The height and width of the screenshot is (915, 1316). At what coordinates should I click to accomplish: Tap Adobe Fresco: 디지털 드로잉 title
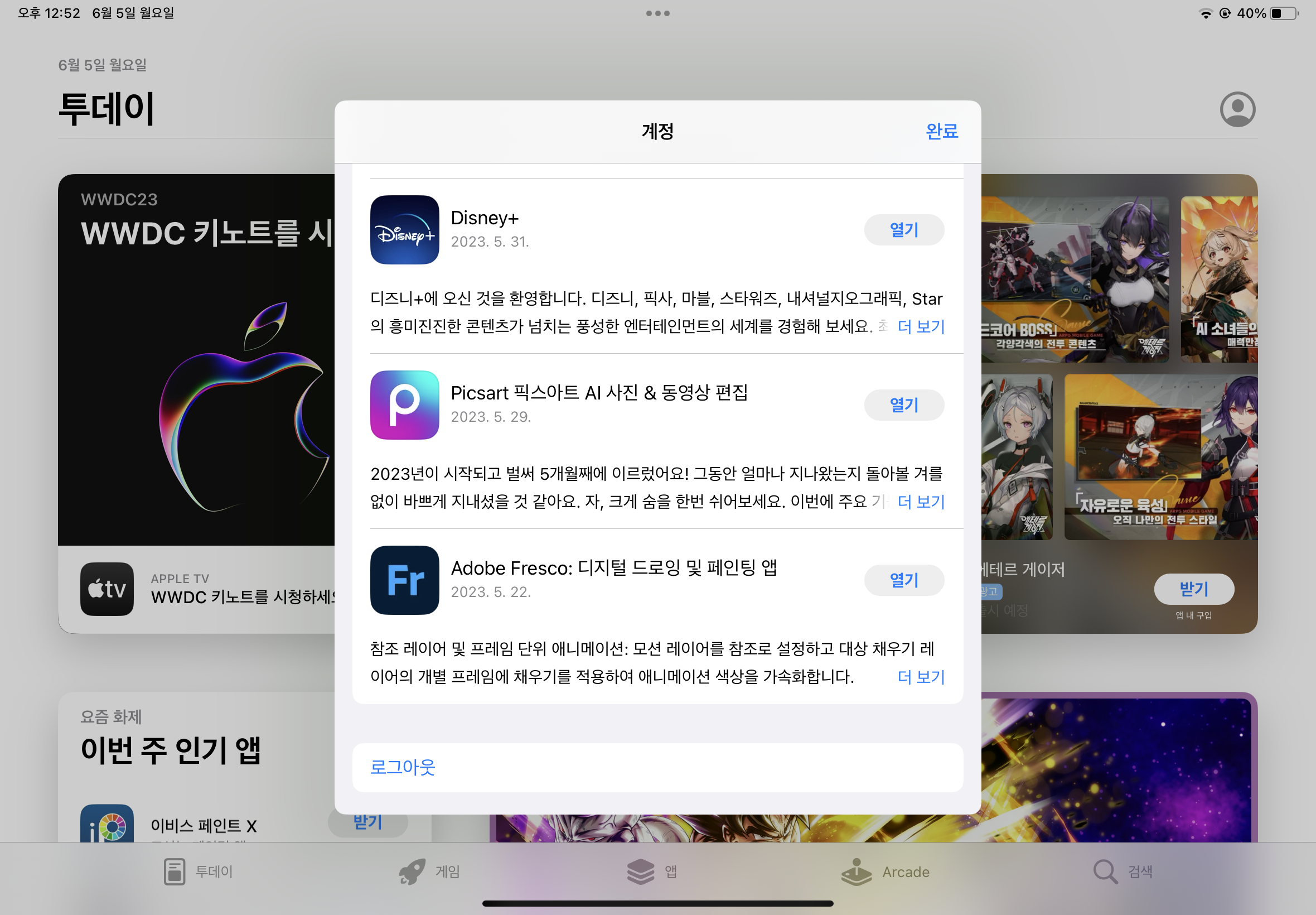click(613, 567)
